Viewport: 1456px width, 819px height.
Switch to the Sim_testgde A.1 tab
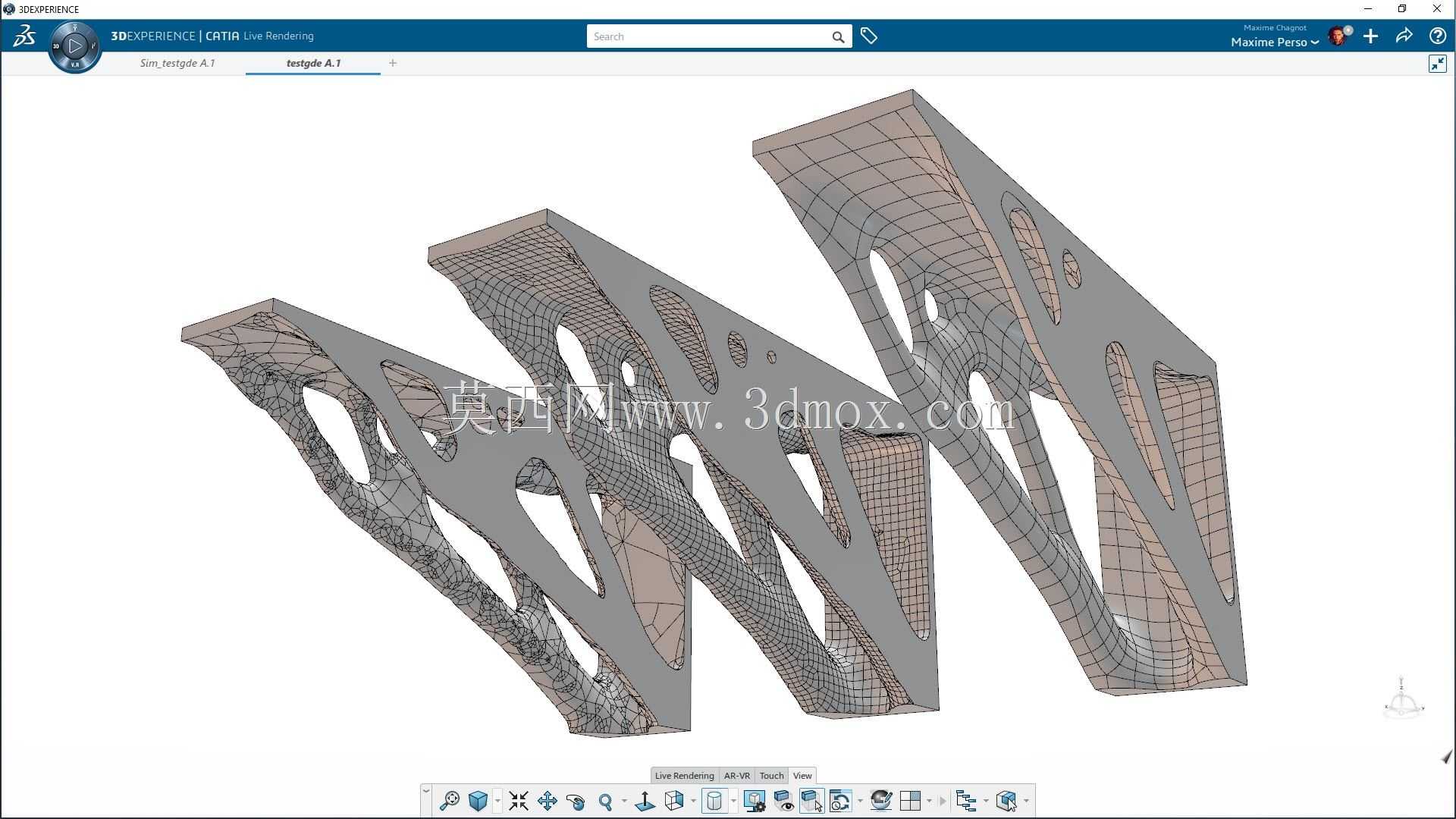pos(177,63)
